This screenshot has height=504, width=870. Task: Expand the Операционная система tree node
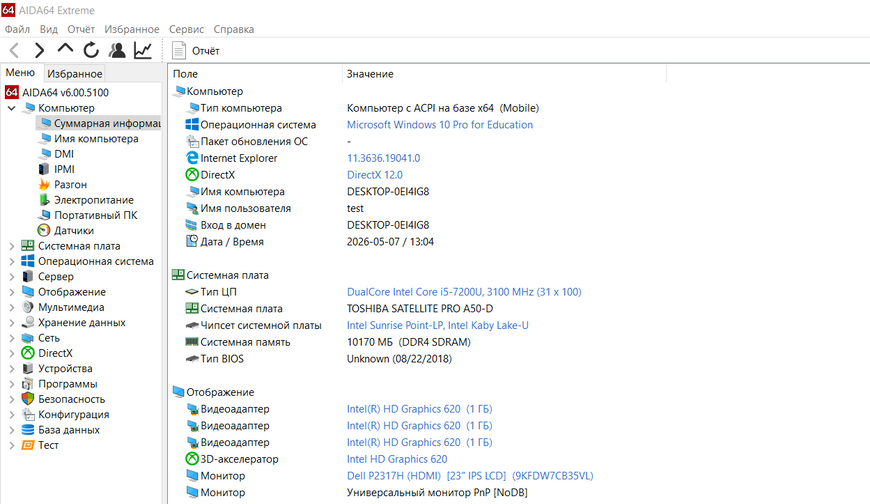(x=12, y=261)
